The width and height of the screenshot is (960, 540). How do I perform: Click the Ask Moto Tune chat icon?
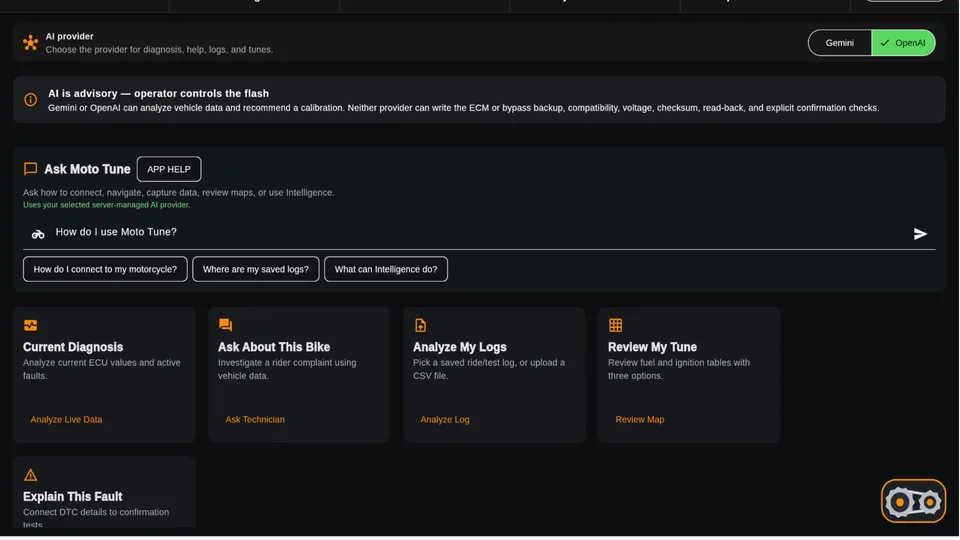(x=30, y=168)
